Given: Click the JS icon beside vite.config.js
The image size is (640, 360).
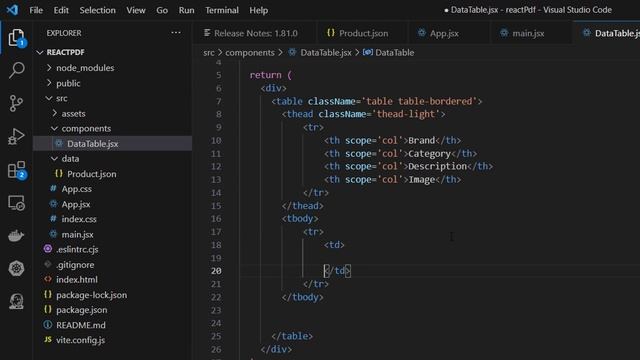Looking at the screenshot, I should [x=48, y=340].
